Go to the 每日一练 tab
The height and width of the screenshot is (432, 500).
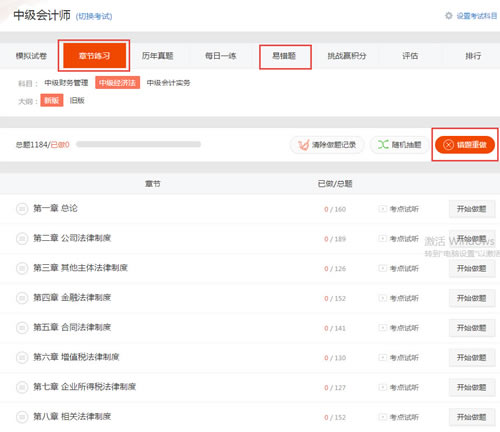coord(220,56)
